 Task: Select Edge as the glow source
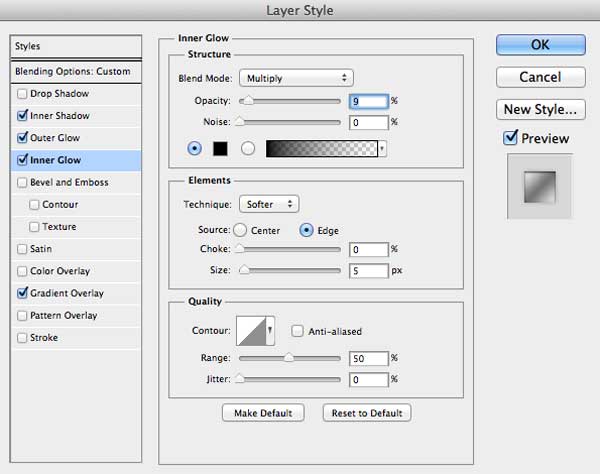(307, 230)
